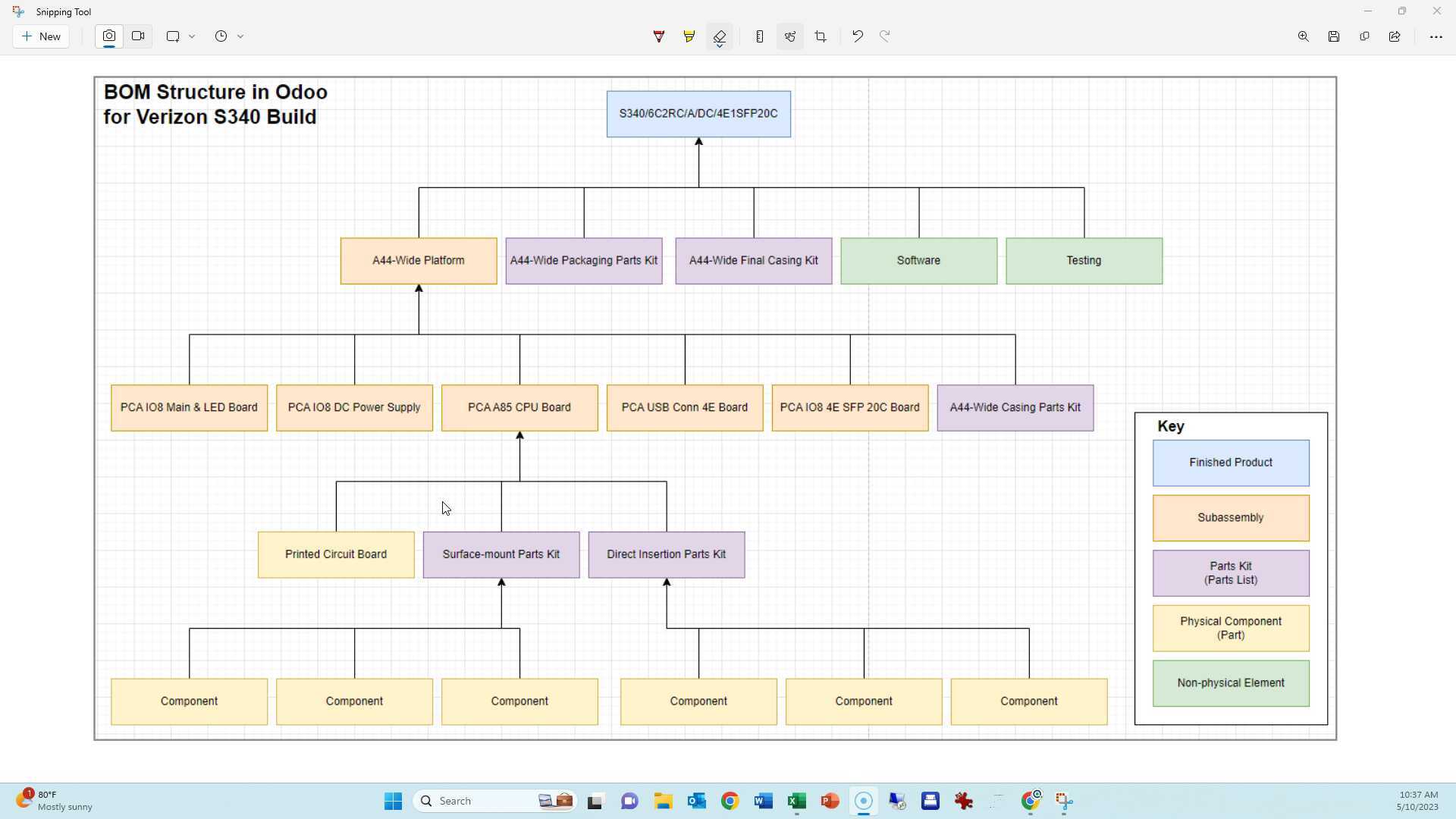Select the red ballpoint pen tool

point(658,36)
